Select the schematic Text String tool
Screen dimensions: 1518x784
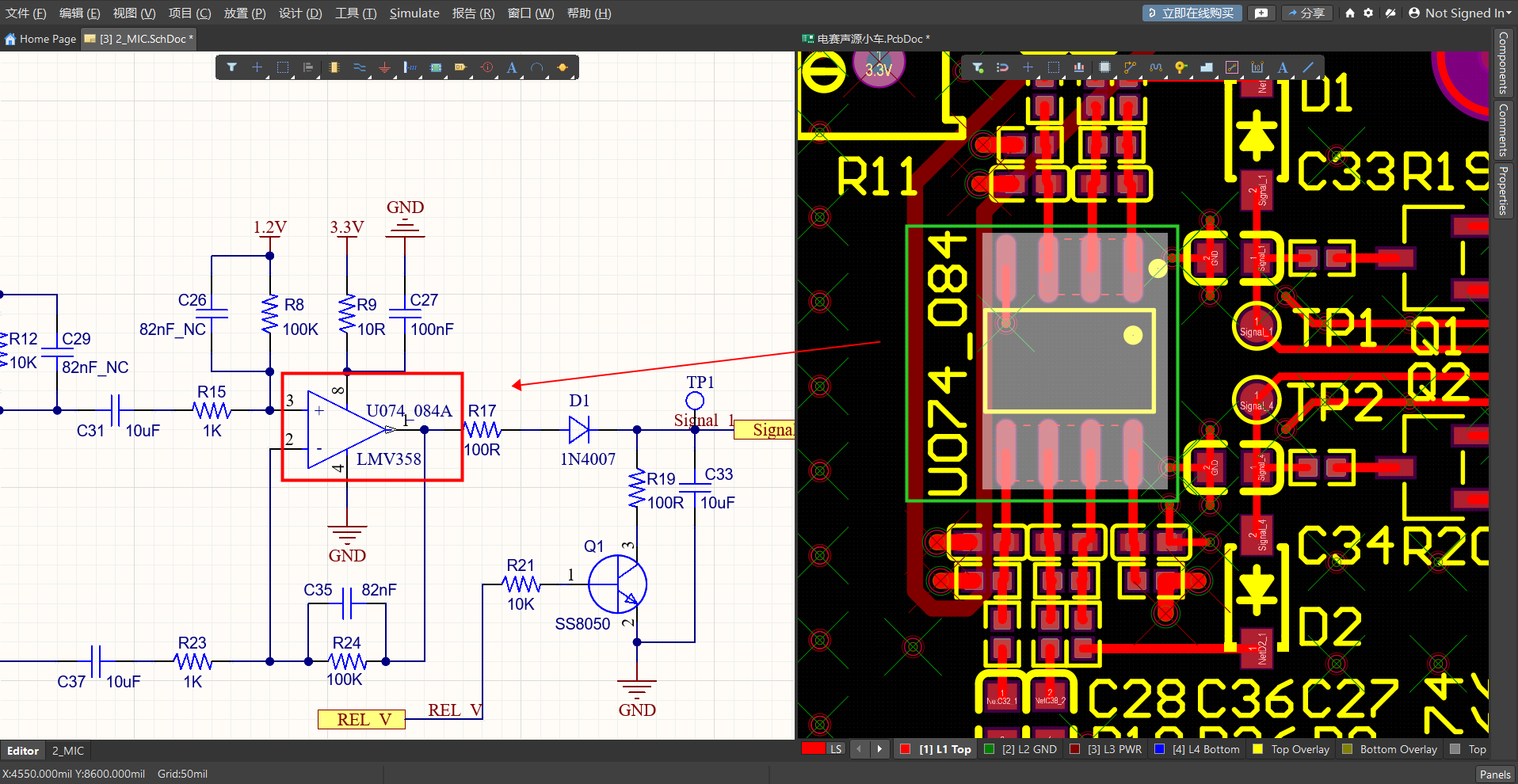pyautogui.click(x=512, y=68)
